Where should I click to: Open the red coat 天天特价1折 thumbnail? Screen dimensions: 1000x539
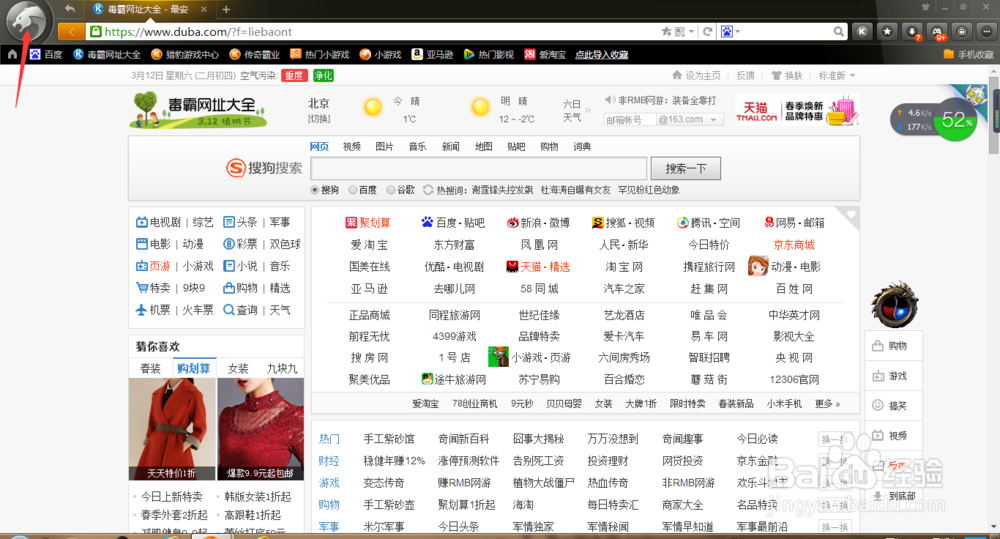[172, 429]
